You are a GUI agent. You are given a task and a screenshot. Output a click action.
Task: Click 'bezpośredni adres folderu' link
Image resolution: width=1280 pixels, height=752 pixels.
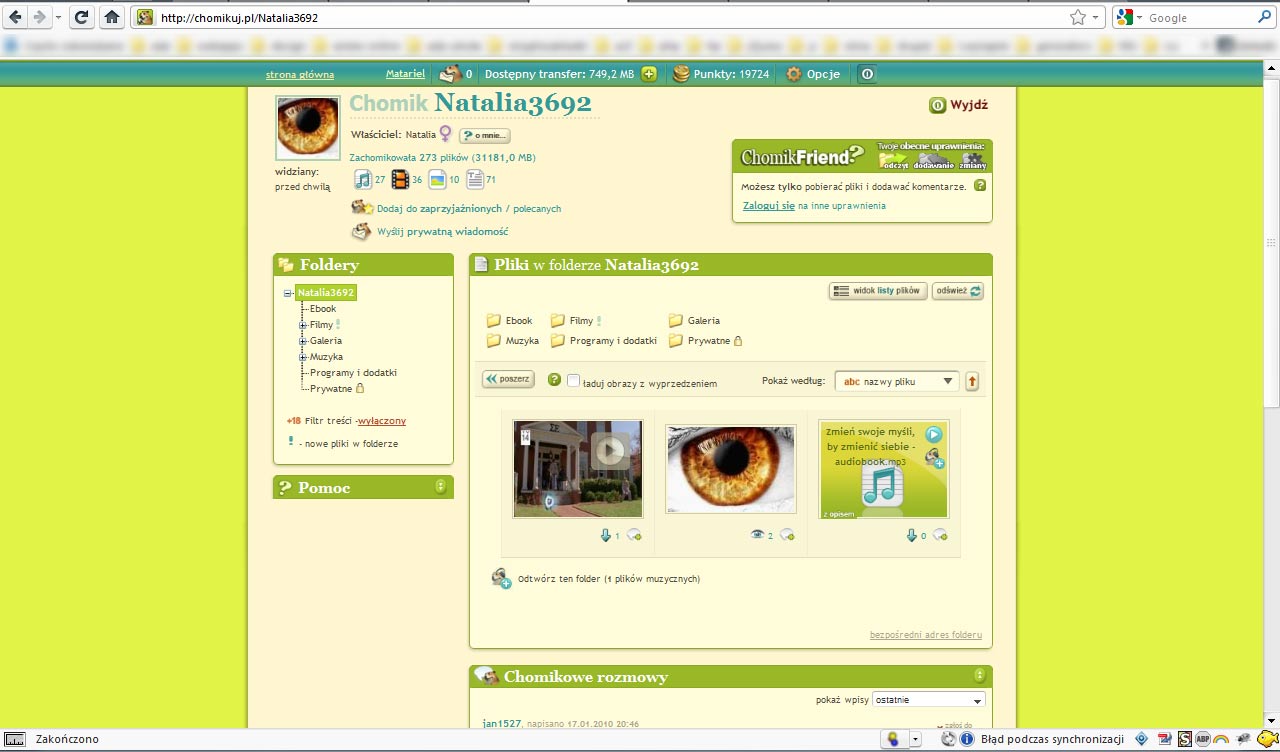(x=926, y=635)
